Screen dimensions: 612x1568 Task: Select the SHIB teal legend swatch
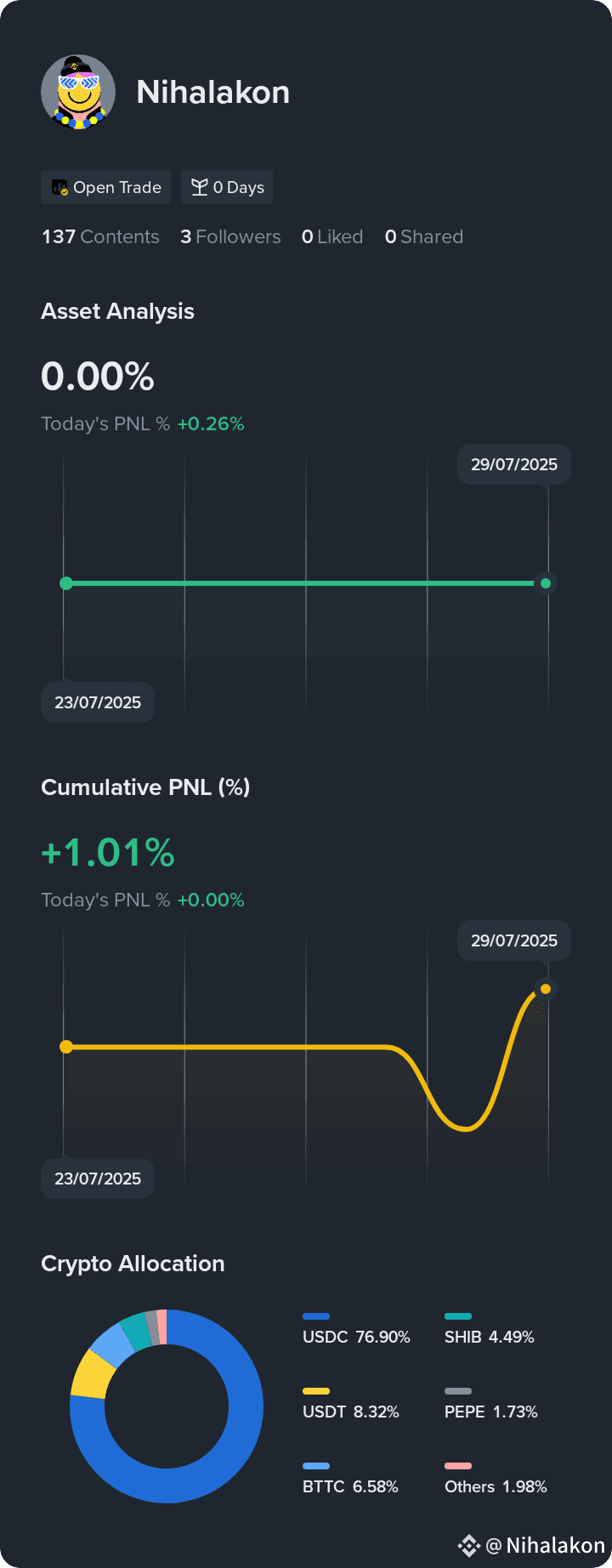458,1316
